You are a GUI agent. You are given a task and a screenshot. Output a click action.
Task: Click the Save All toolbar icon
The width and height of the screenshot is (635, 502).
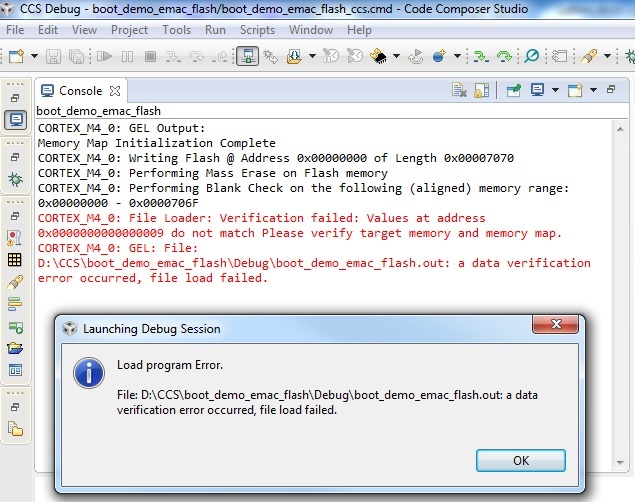point(77,56)
